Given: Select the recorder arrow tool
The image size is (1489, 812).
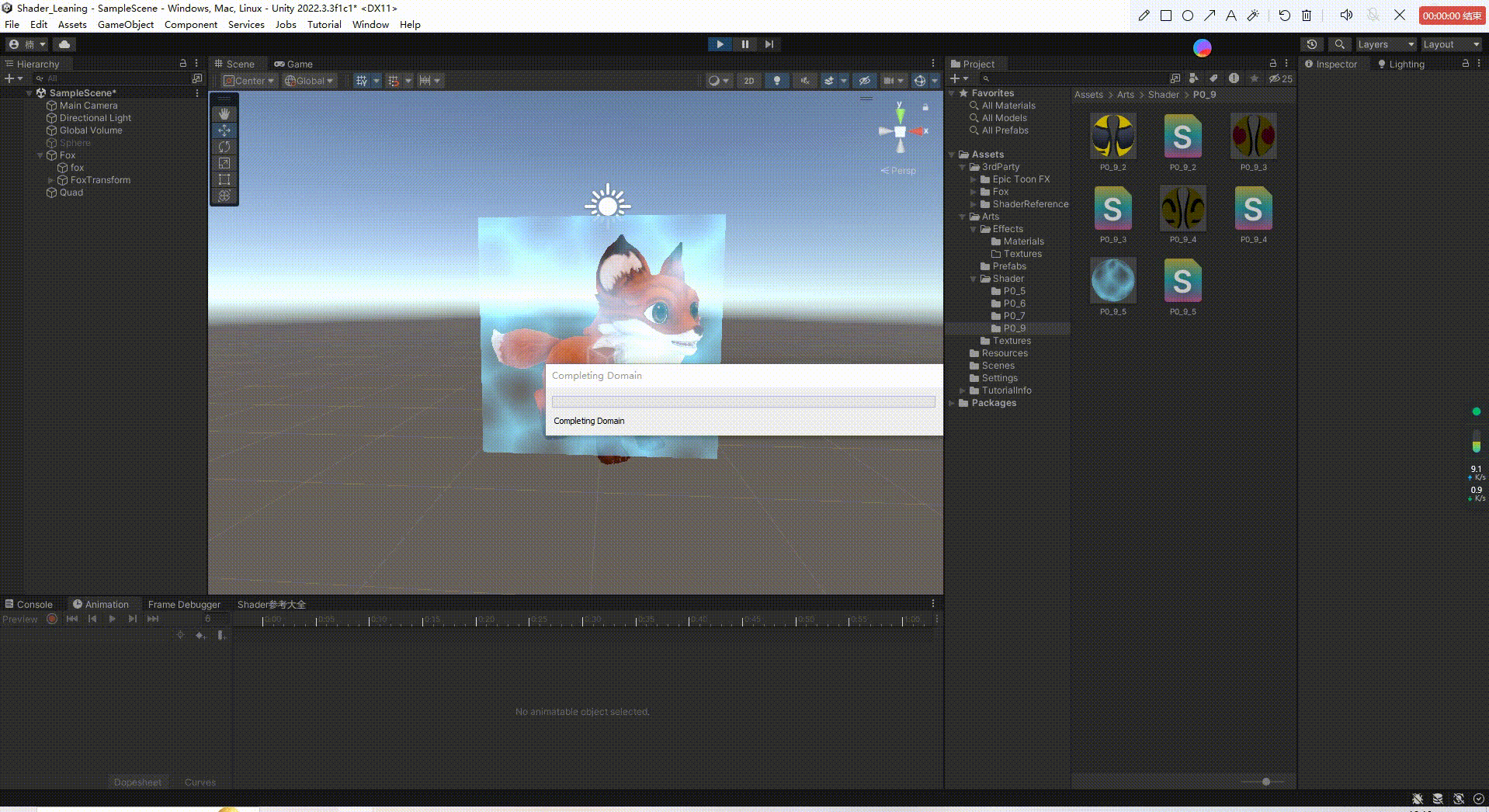Looking at the screenshot, I should click(1210, 16).
